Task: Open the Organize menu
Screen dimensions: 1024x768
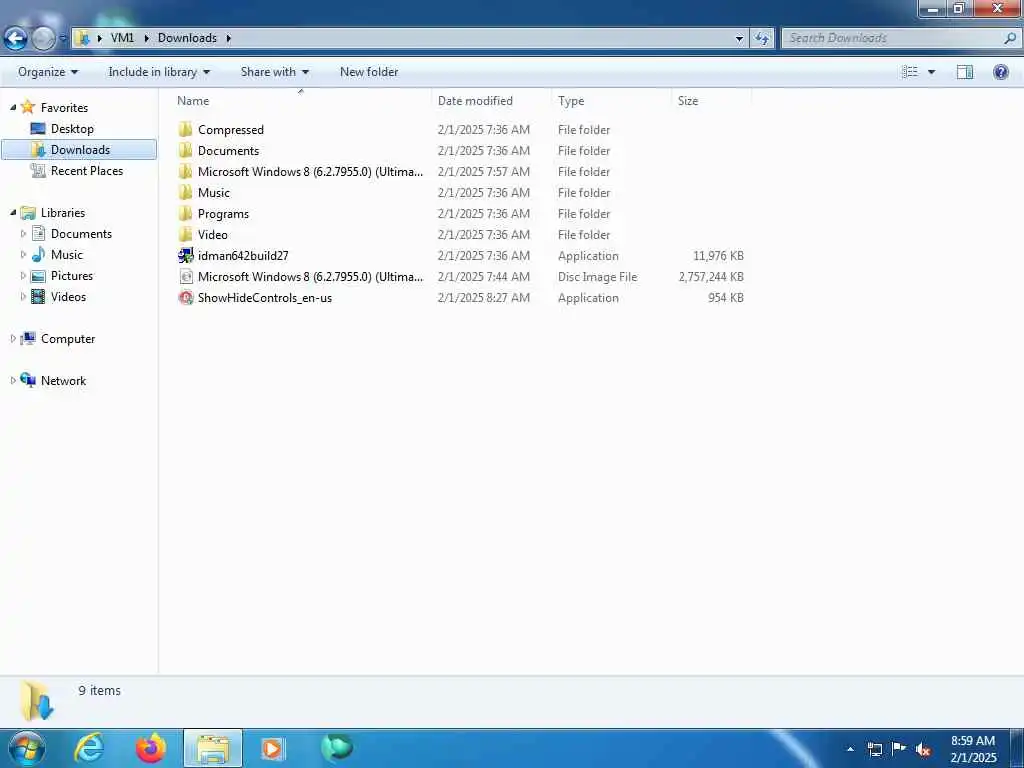Action: (x=48, y=72)
